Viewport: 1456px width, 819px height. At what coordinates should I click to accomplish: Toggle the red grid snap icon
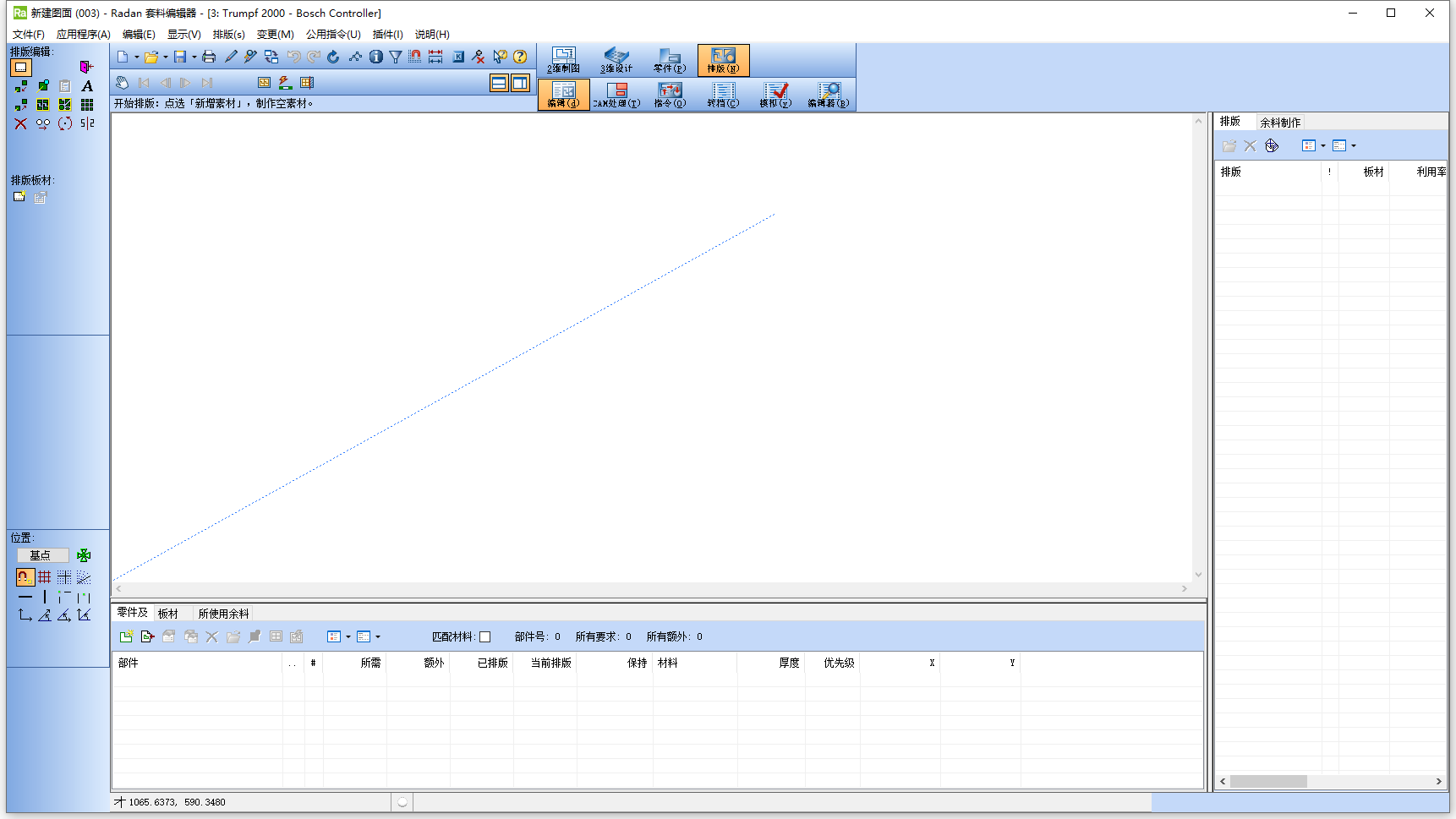click(45, 577)
